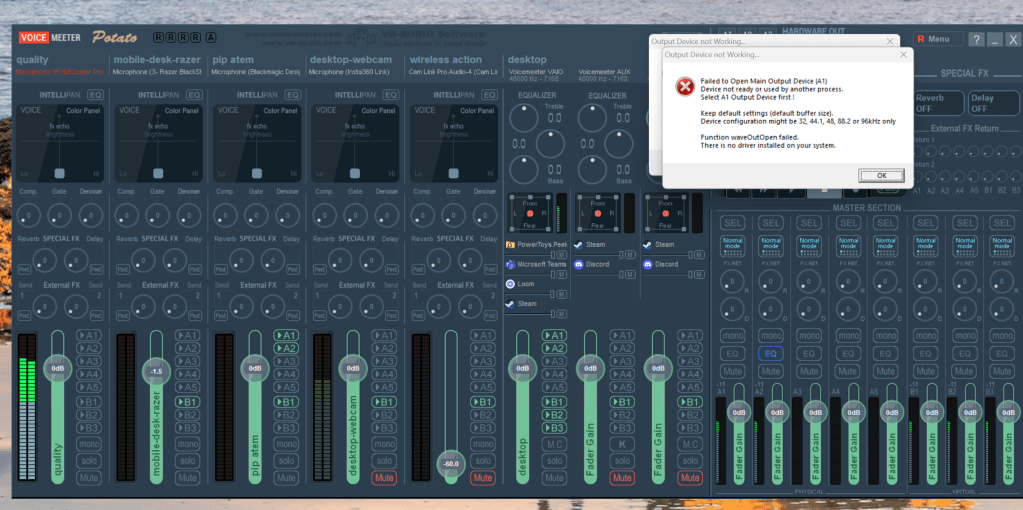This screenshot has height=510, width=1023.
Task: Toggle B3 routing on the desktop strip
Action: [x=554, y=428]
